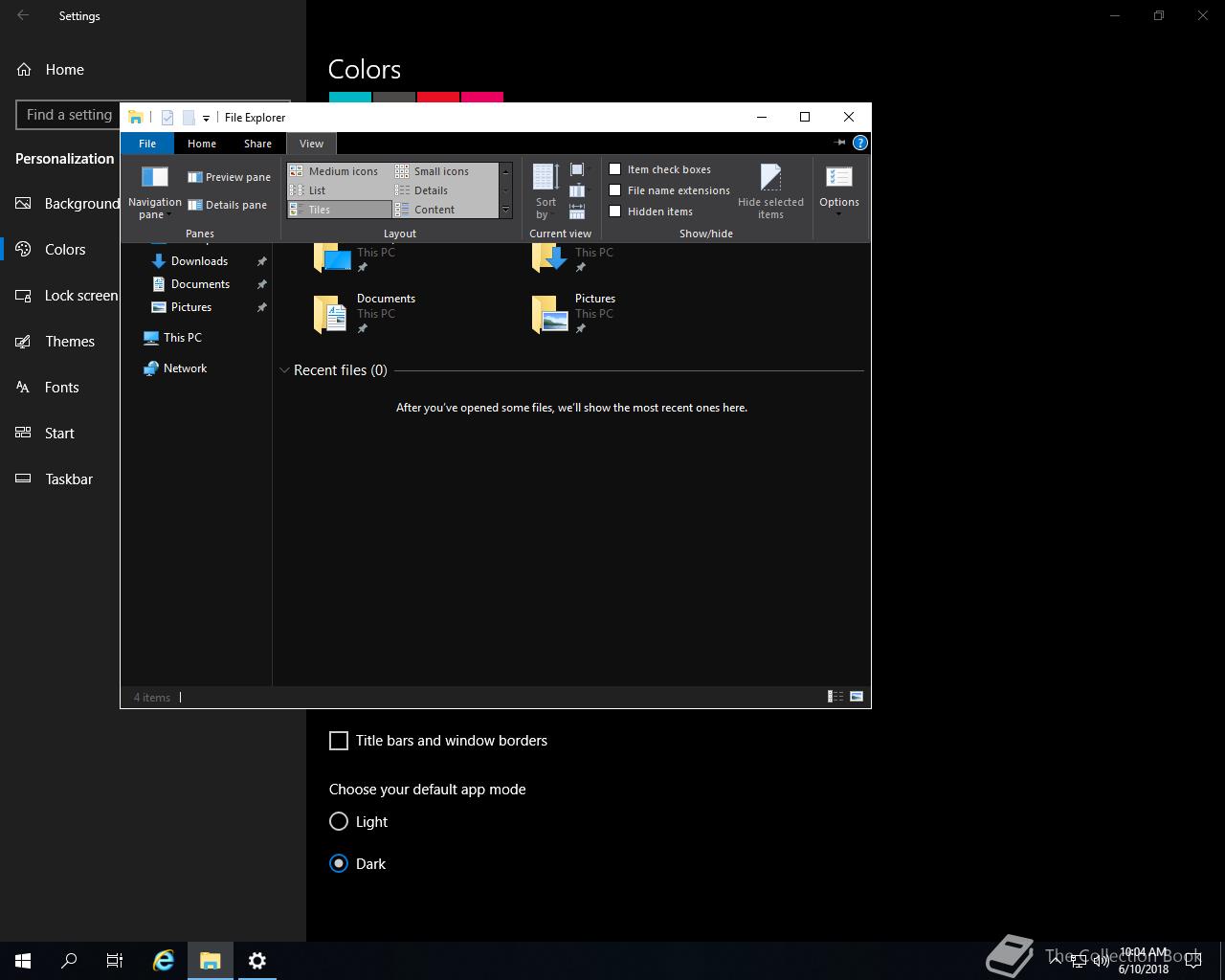
Task: Launch Internet Explorer from taskbar
Action: [164, 961]
